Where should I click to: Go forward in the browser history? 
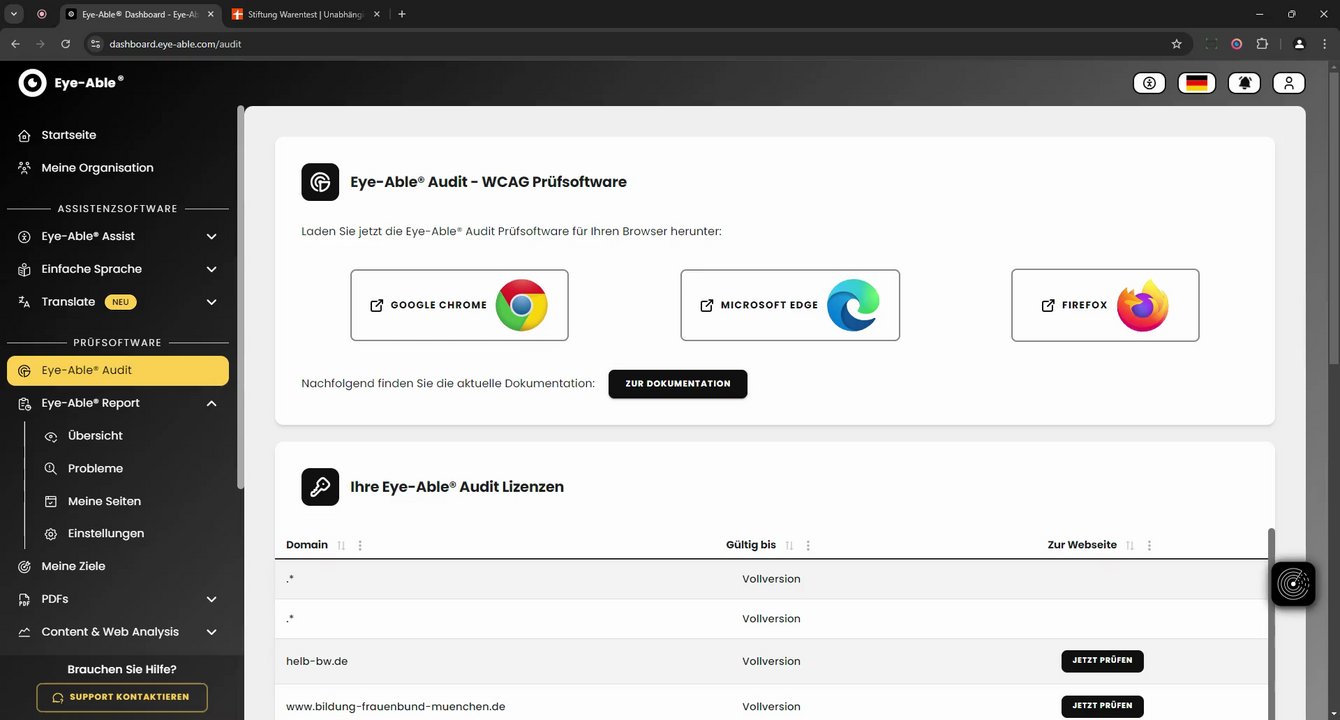(40, 44)
